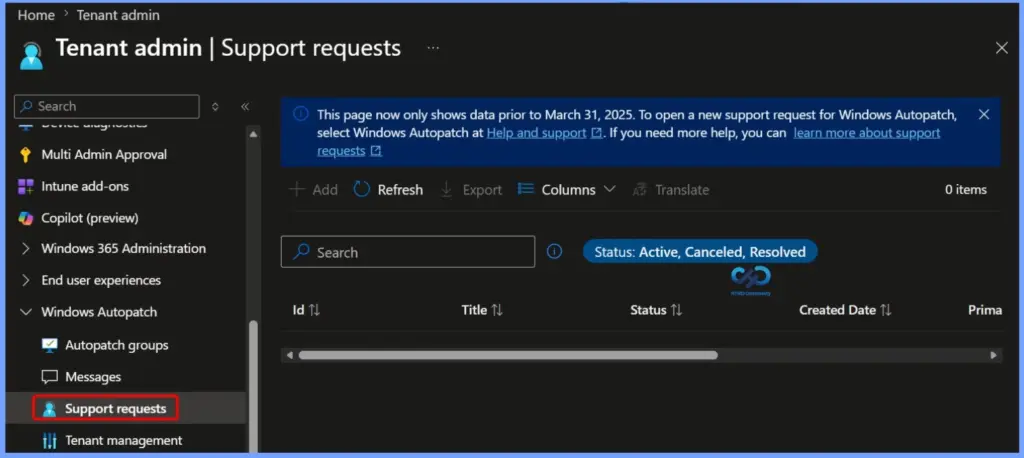1024x458 pixels.
Task: Sort by the Title column
Action: tap(482, 310)
